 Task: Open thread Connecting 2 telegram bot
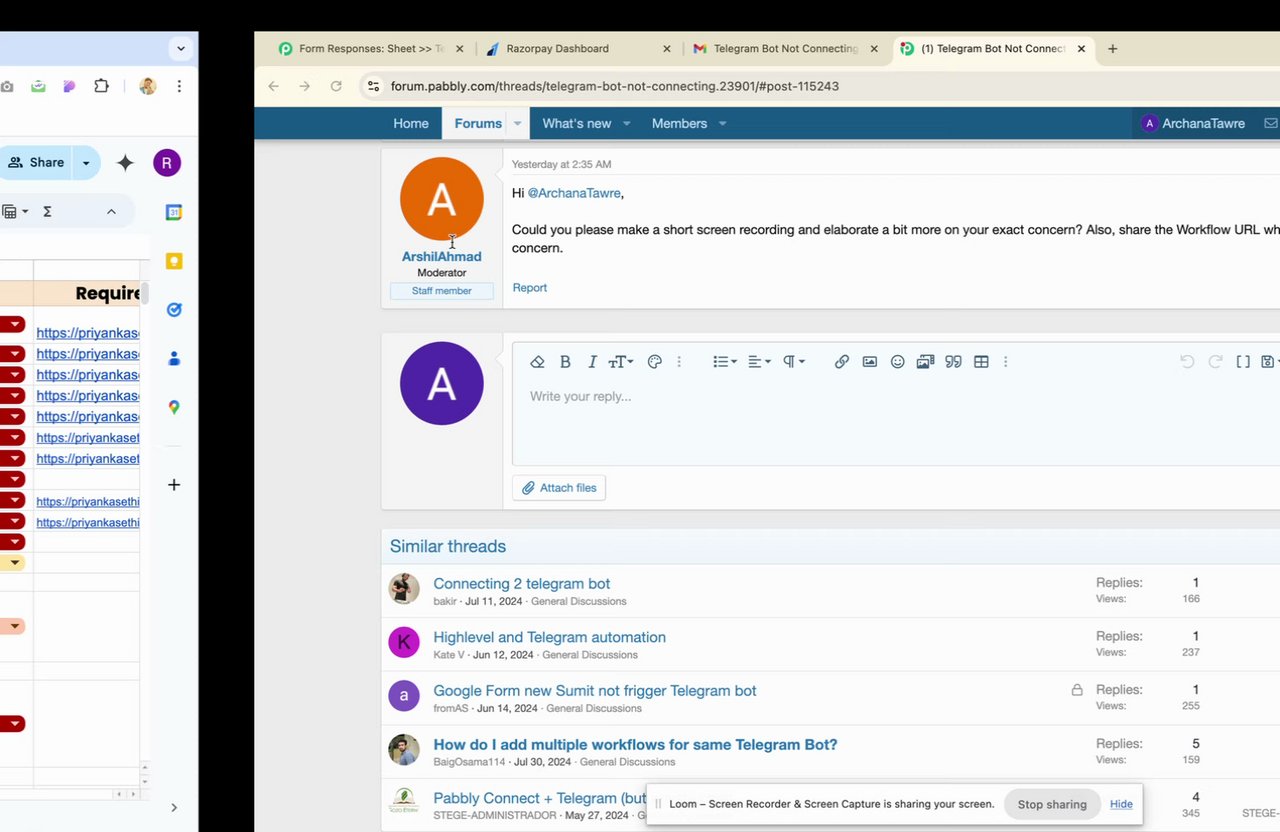[x=522, y=584]
